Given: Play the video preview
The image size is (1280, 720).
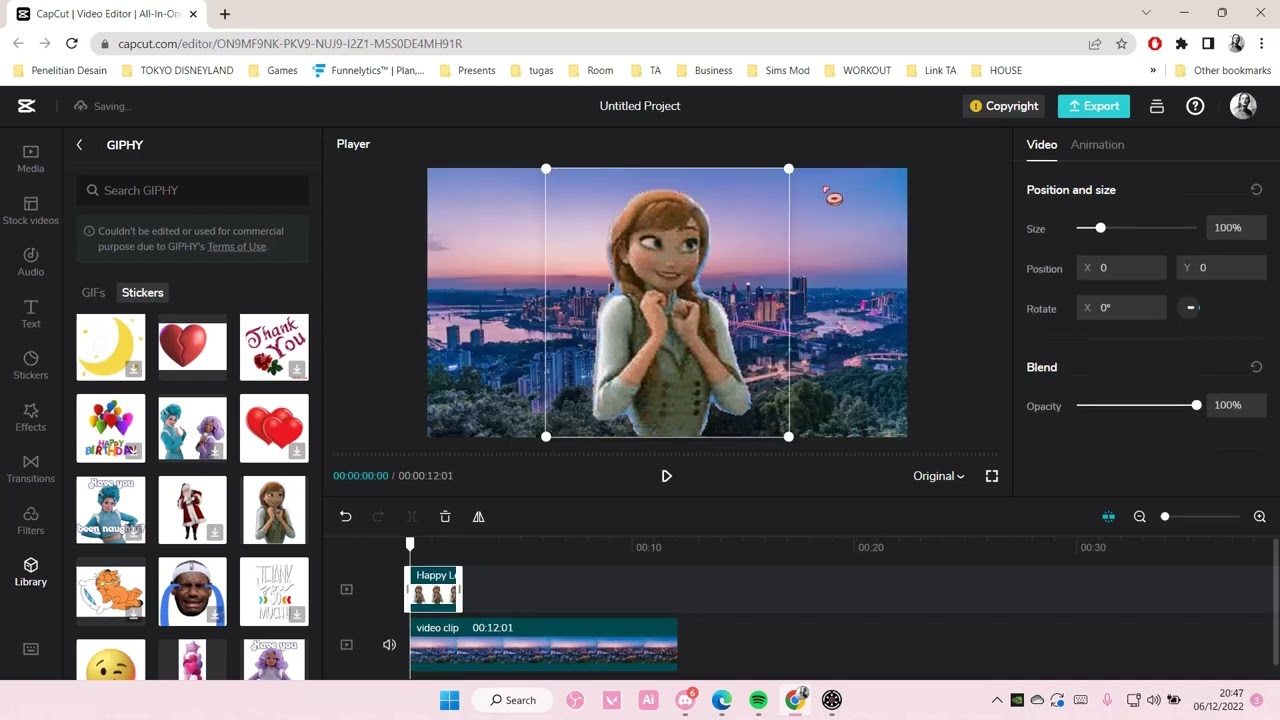Looking at the screenshot, I should pos(666,476).
